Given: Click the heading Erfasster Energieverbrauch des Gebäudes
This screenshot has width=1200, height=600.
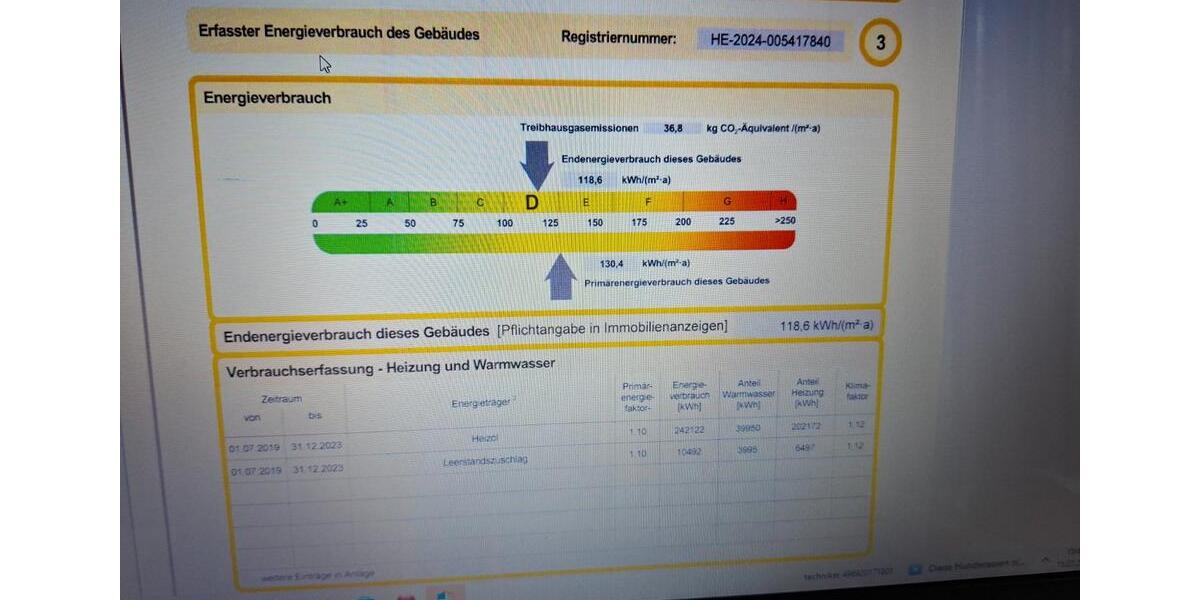Looking at the screenshot, I should 339,33.
